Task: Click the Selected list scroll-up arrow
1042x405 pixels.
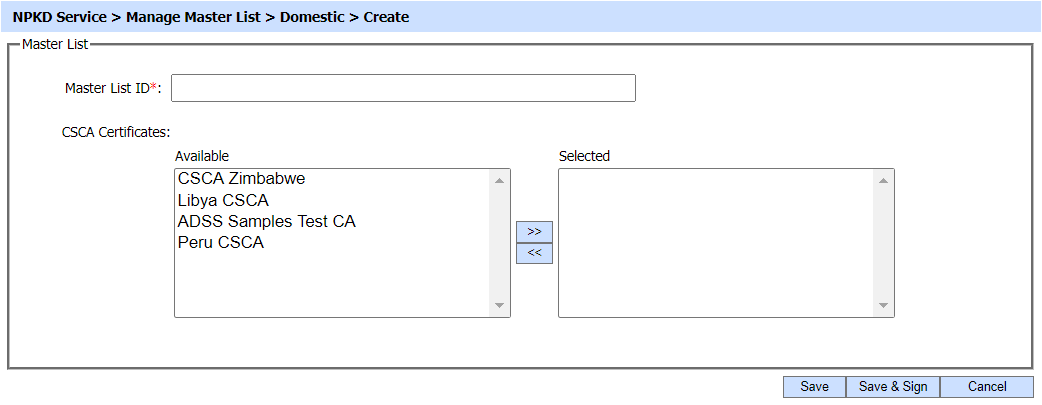Action: (x=883, y=181)
